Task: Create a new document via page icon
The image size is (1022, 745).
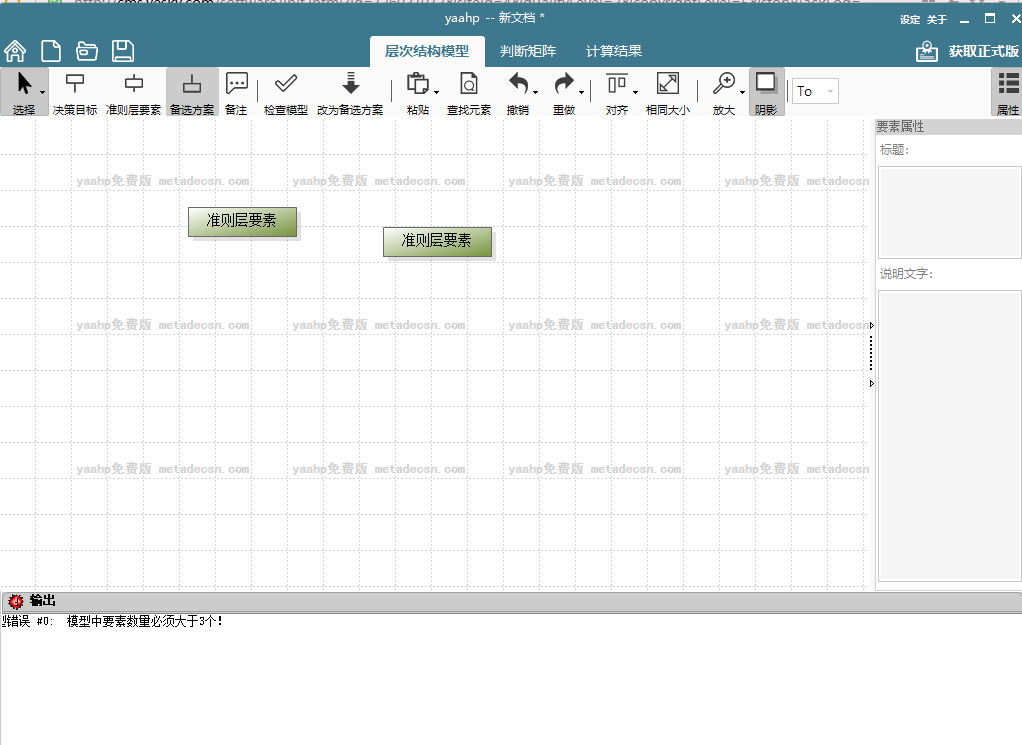Action: click(x=51, y=51)
